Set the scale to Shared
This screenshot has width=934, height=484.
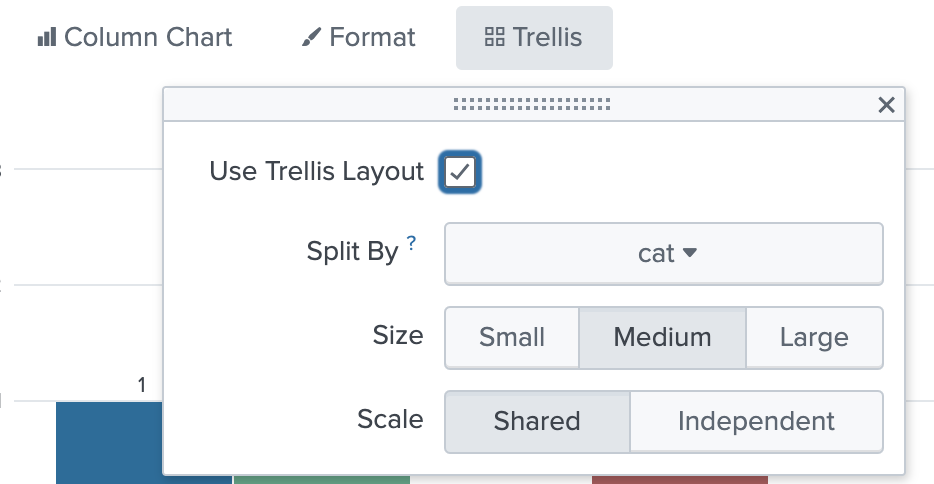coord(537,421)
